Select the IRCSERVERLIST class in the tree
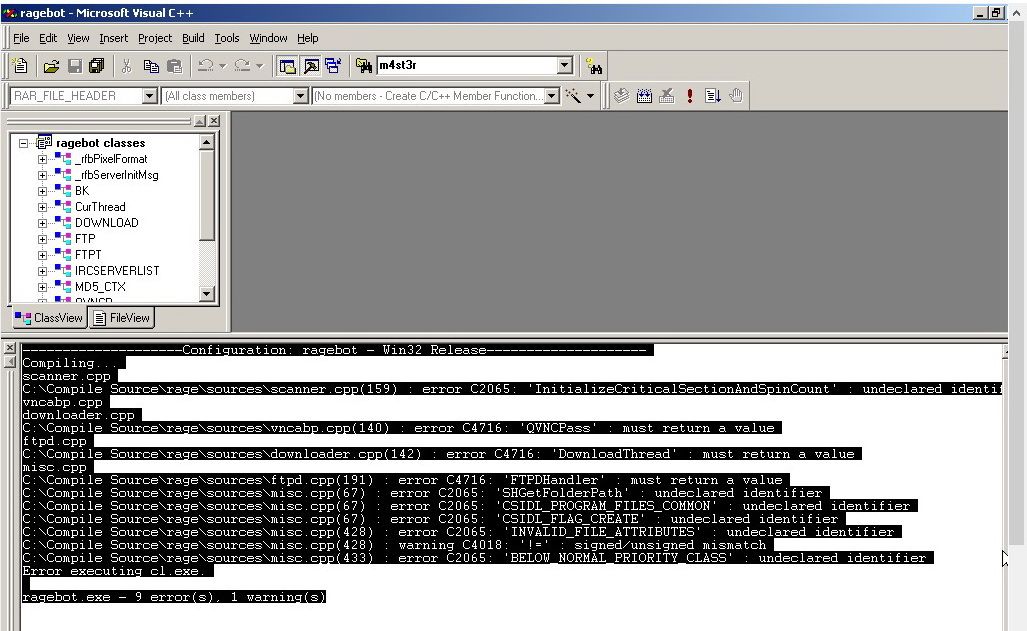The width and height of the screenshot is (1027, 631). pos(117,271)
